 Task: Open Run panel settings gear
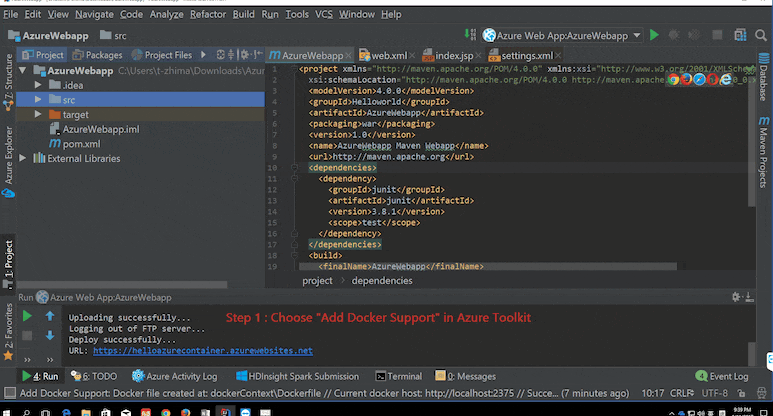736,297
